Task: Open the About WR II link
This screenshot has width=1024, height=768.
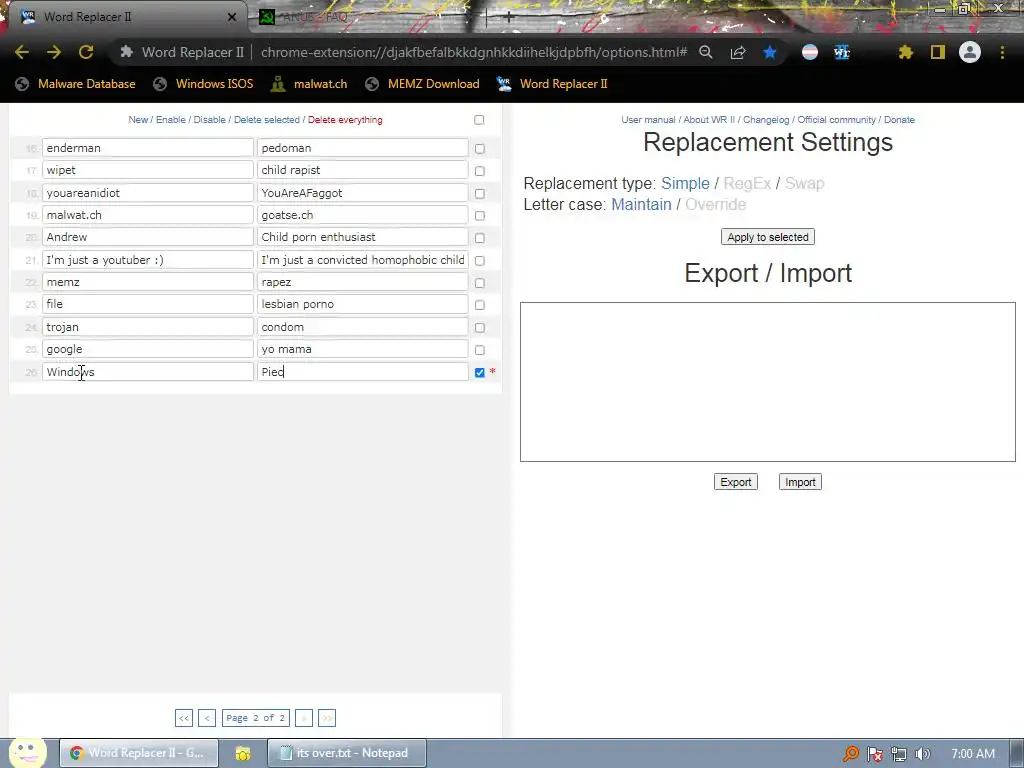Action: point(709,120)
